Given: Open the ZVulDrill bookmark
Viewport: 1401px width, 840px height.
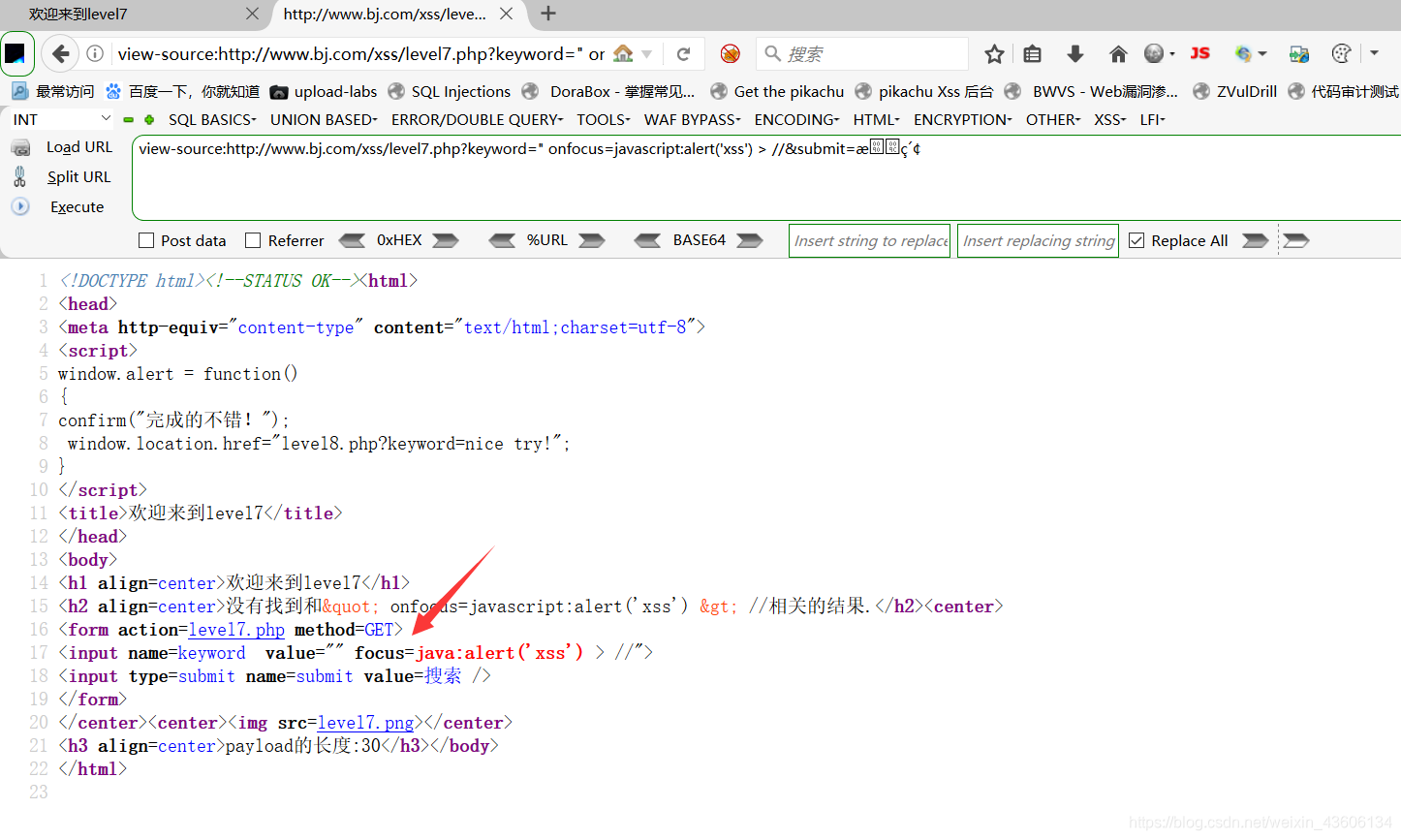Looking at the screenshot, I should [x=1234, y=91].
